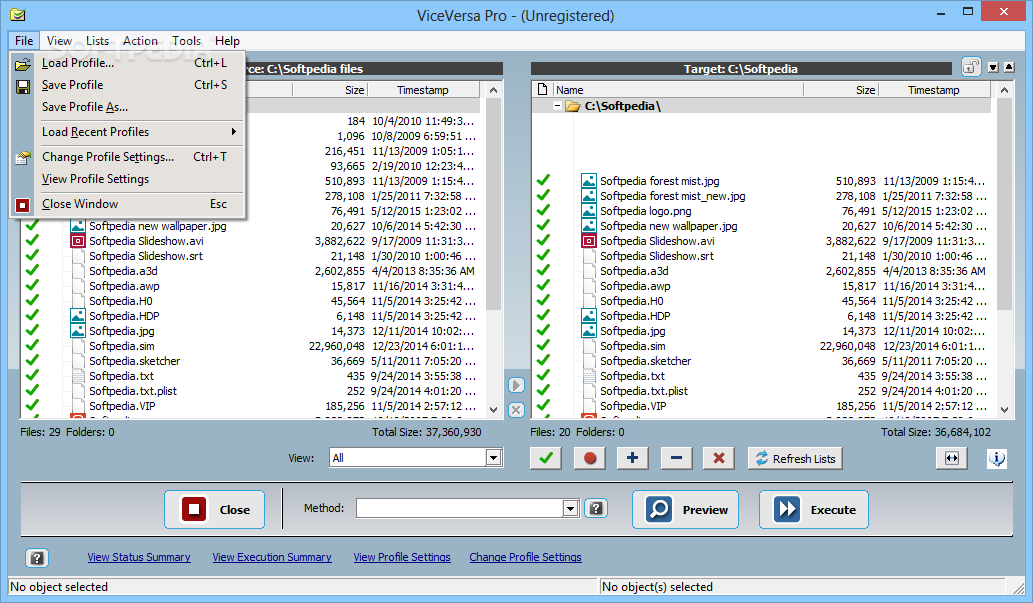Click the red Close Window menu icon
Image resolution: width=1033 pixels, height=603 pixels.
23,205
